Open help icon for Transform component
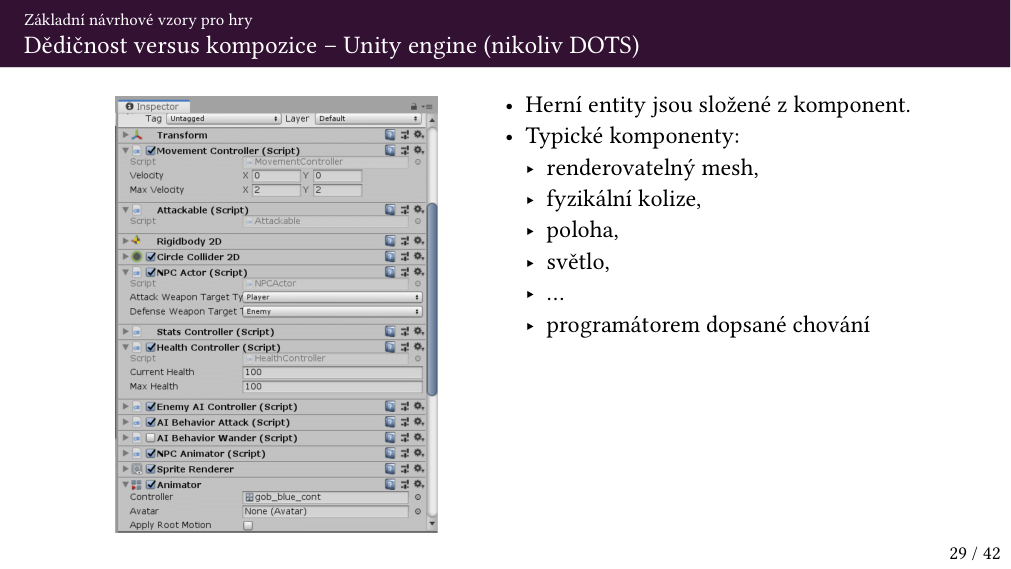 [390, 135]
